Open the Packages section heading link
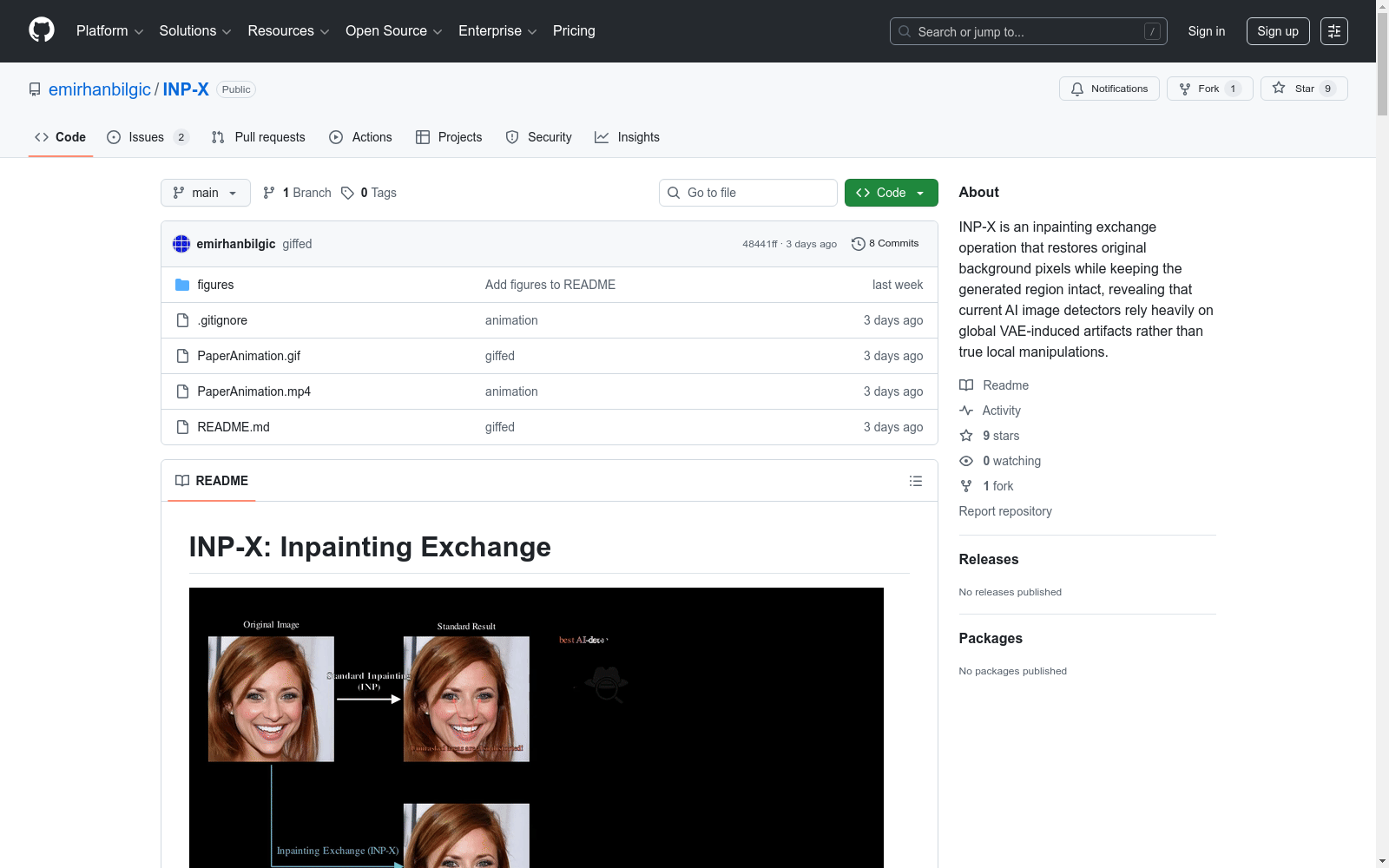This screenshot has width=1389, height=868. click(x=991, y=639)
